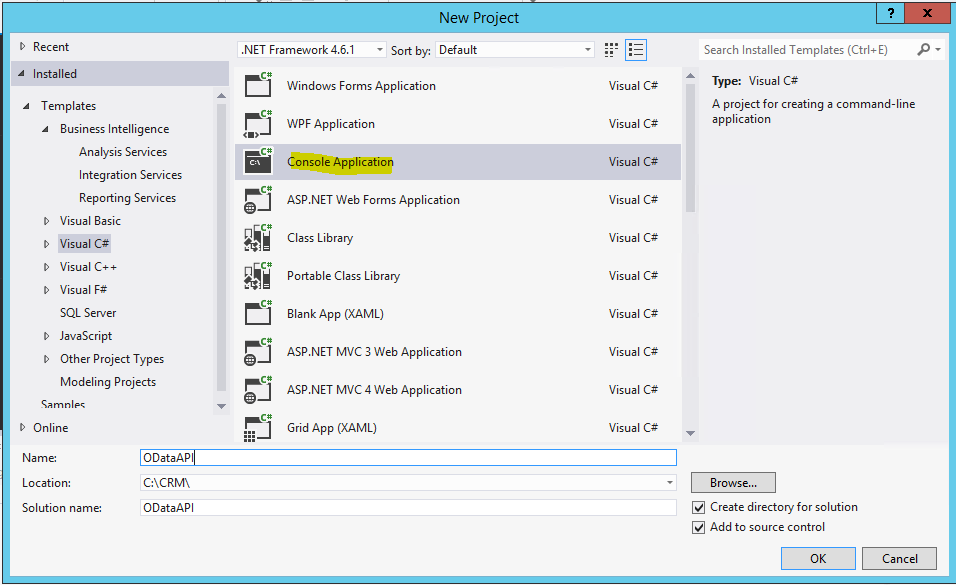Open the Sort by Default dropdown
956x585 pixels.
(515, 49)
